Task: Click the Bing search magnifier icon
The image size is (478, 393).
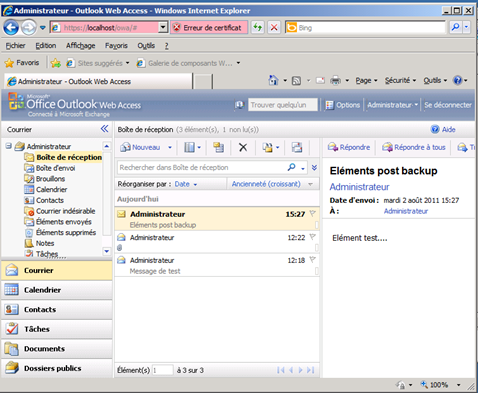Action: (455, 27)
